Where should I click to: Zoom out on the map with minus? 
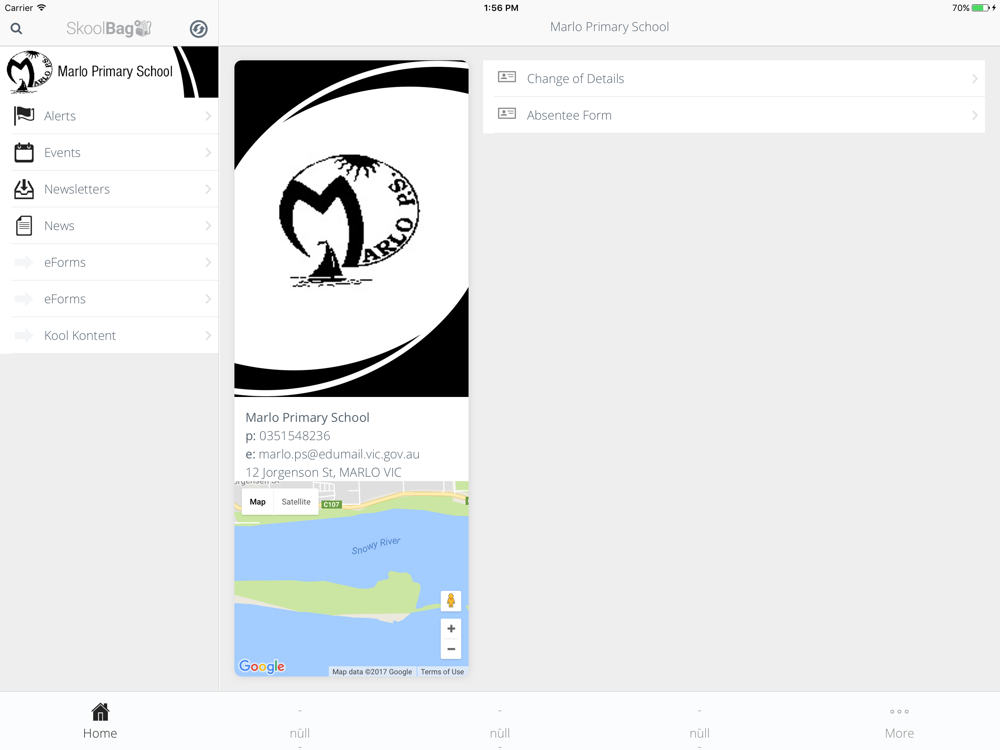point(451,649)
